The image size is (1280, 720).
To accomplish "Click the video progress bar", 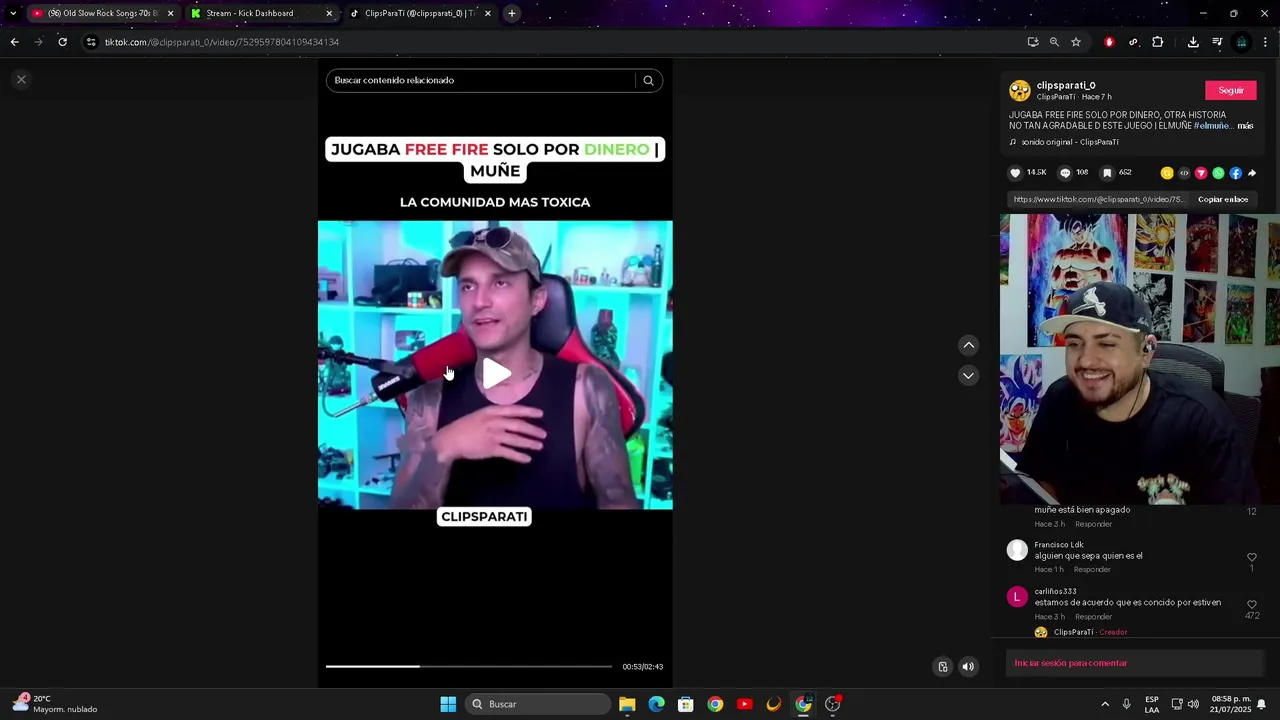I will click(468, 666).
